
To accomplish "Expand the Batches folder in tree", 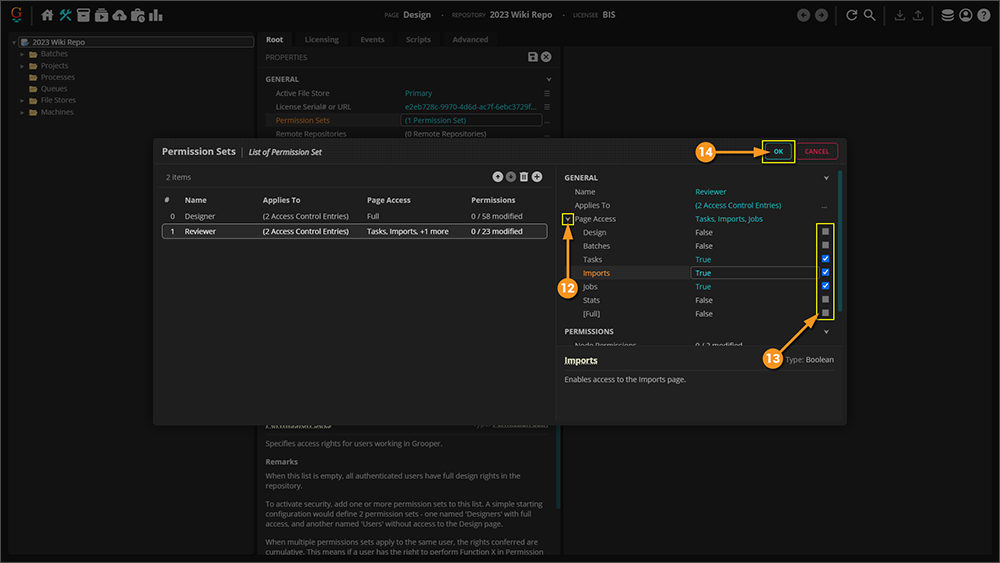I will (22, 54).
